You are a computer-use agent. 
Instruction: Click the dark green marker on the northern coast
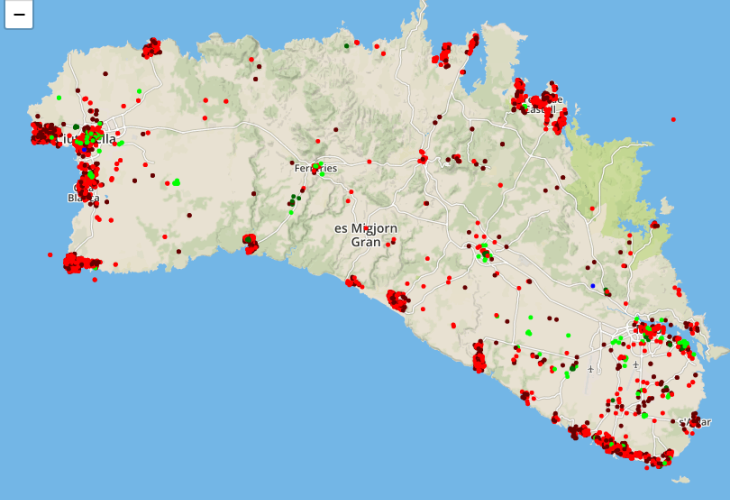click(x=347, y=45)
